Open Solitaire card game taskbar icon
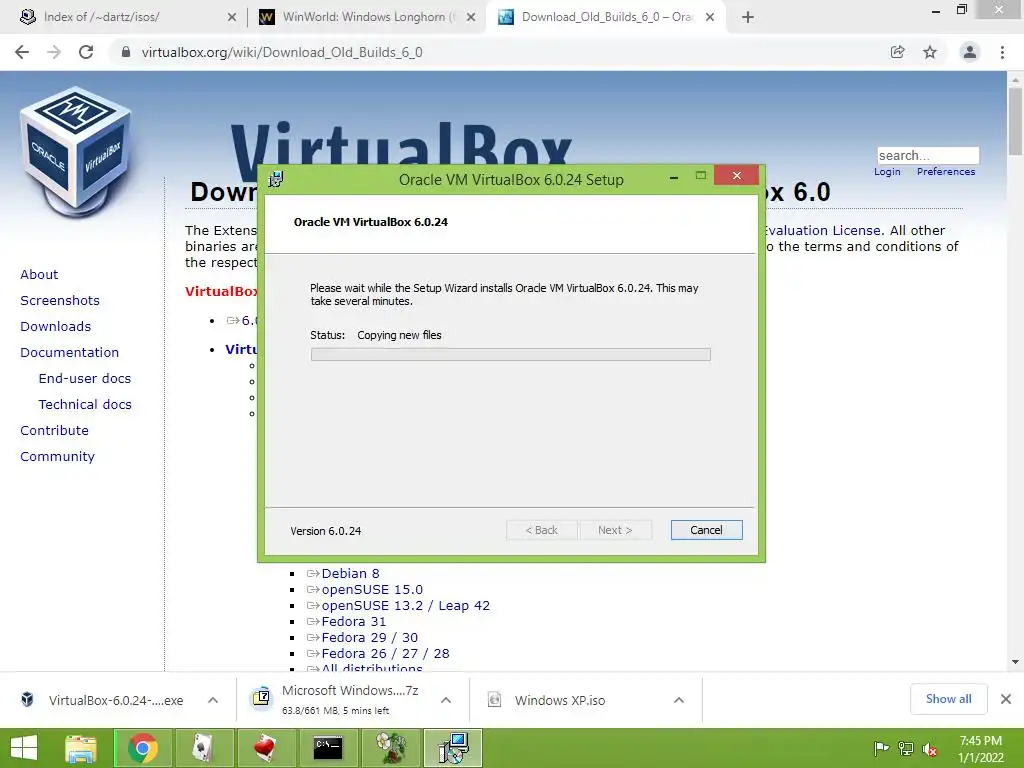The width and height of the screenshot is (1024, 768). pos(204,748)
